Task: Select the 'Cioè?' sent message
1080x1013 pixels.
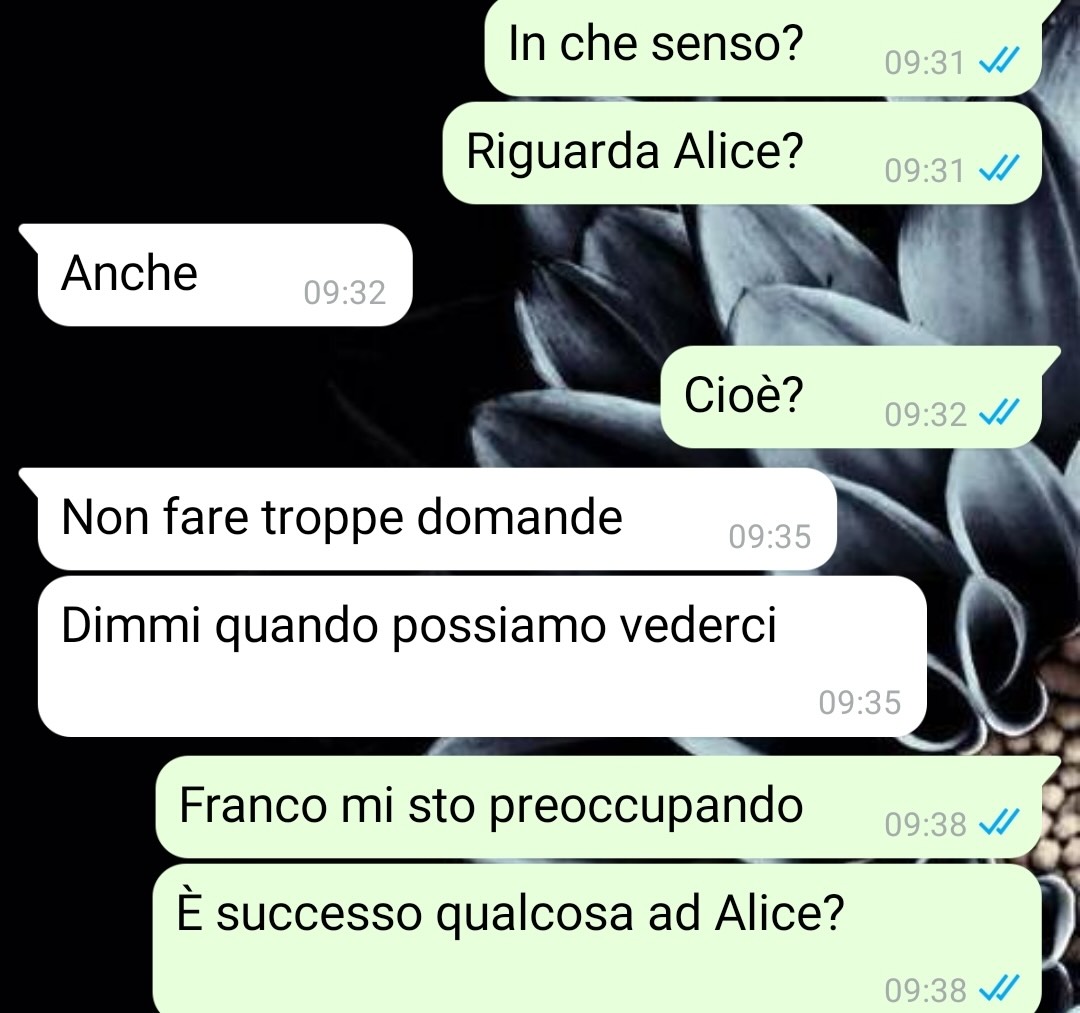Action: 851,397
